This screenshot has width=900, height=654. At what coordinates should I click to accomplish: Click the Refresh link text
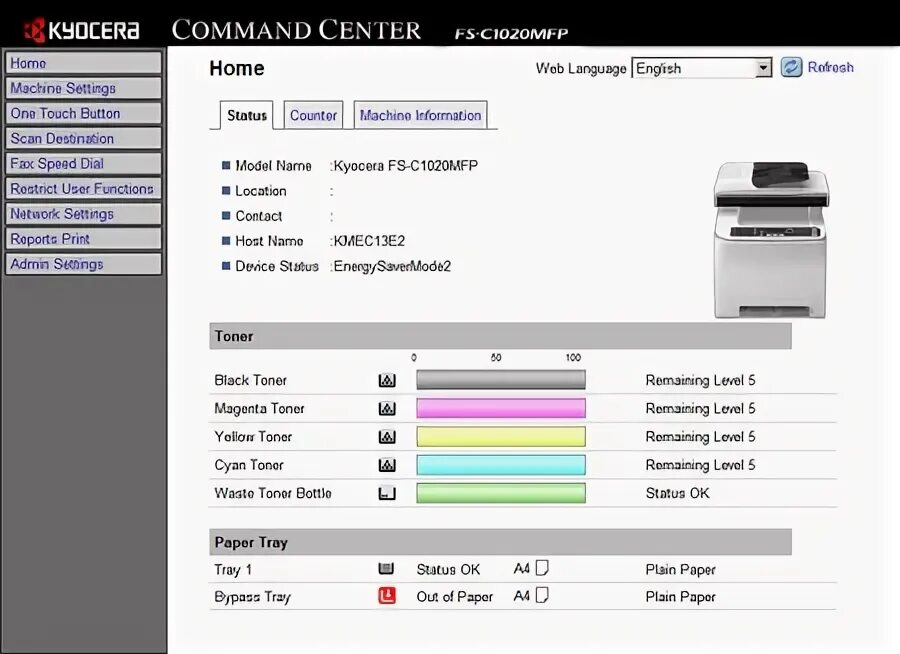click(830, 67)
